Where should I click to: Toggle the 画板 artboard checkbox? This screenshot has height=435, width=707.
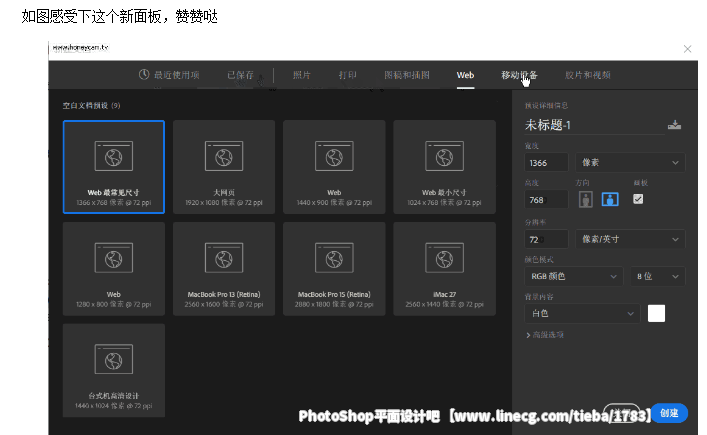pyautogui.click(x=638, y=199)
